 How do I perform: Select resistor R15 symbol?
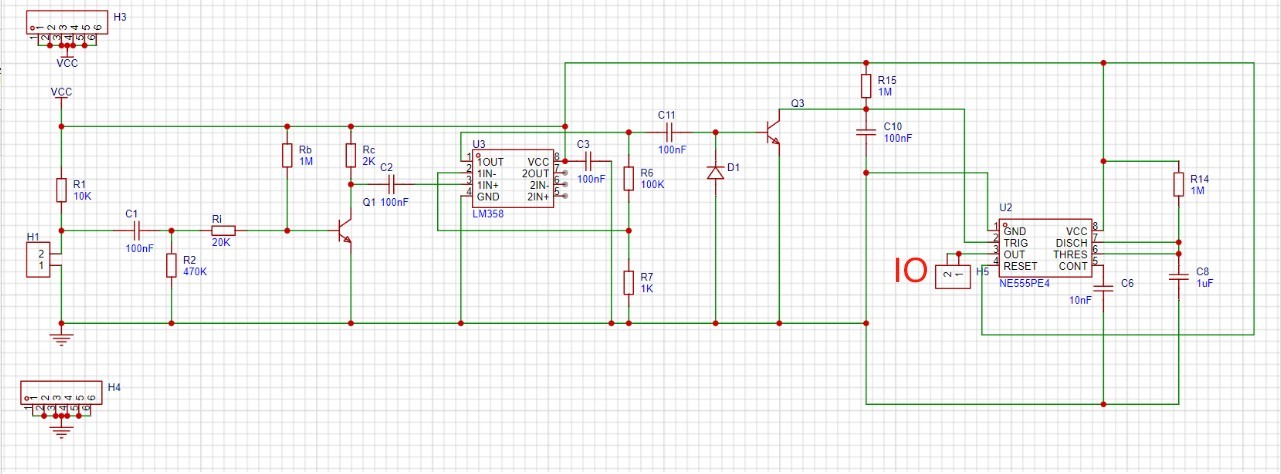pyautogui.click(x=867, y=86)
